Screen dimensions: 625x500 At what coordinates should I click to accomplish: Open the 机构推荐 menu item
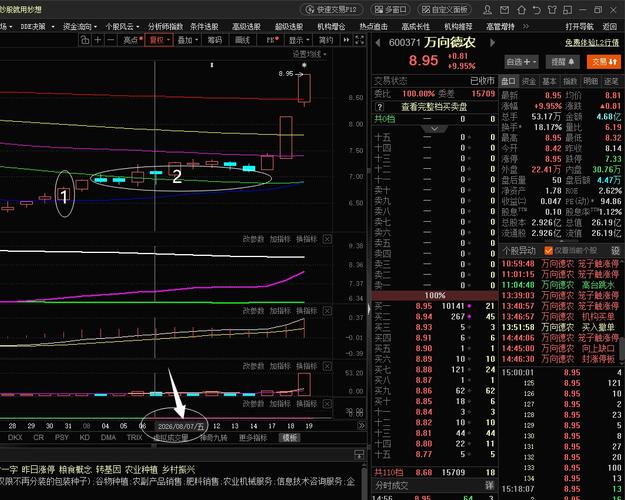pos(458,27)
